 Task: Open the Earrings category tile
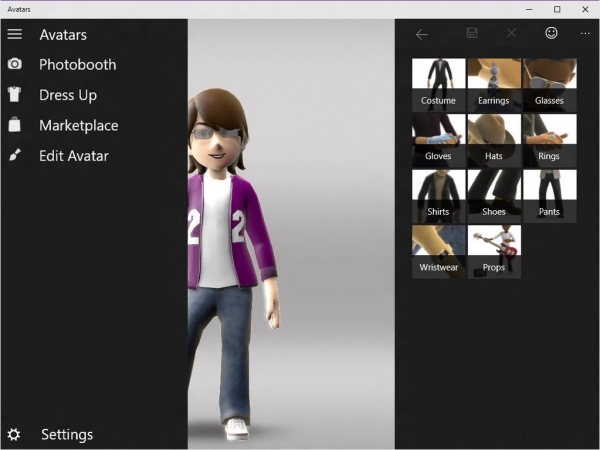pos(494,85)
